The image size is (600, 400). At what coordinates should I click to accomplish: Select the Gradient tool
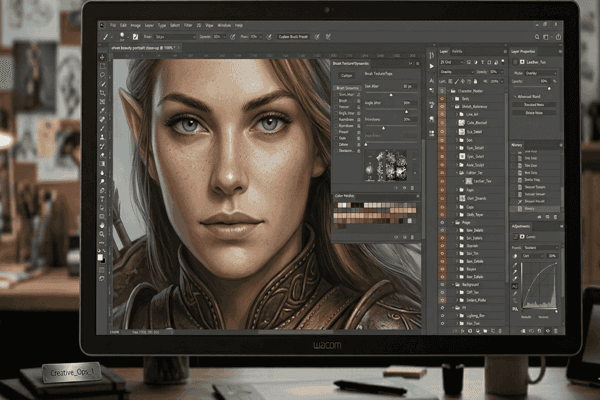pos(103,164)
